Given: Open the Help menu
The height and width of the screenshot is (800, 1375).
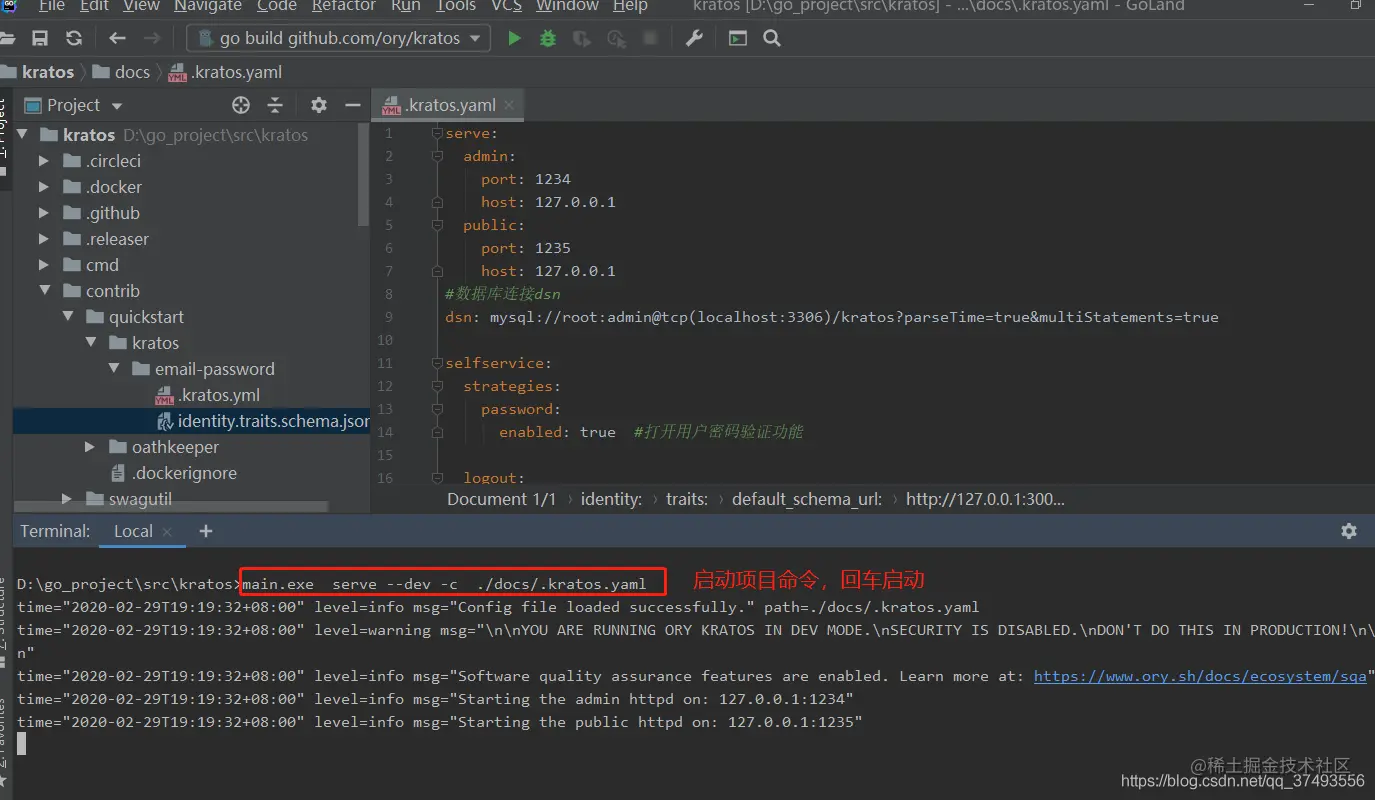Looking at the screenshot, I should (x=630, y=6).
